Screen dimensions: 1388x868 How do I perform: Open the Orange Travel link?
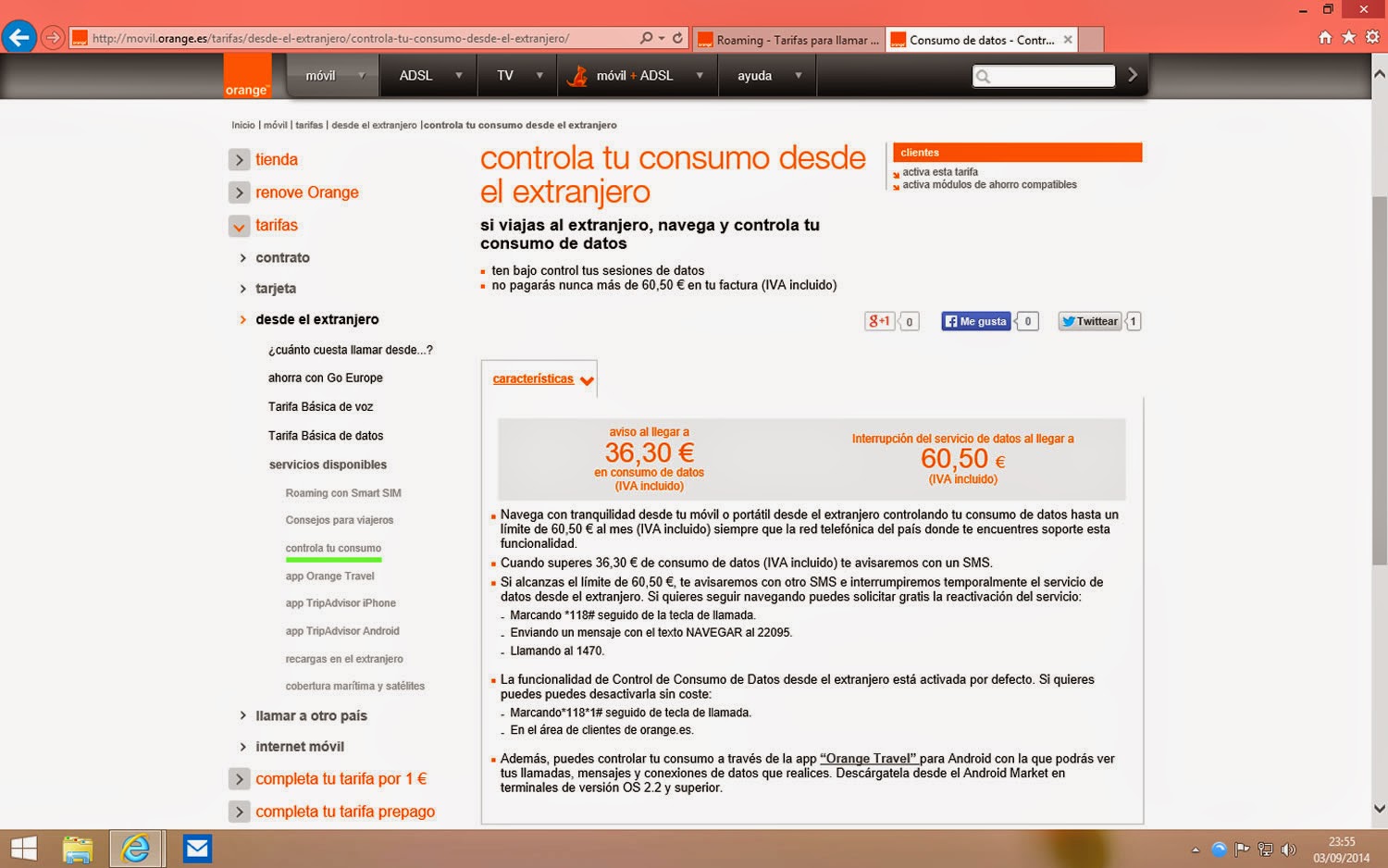(868, 758)
